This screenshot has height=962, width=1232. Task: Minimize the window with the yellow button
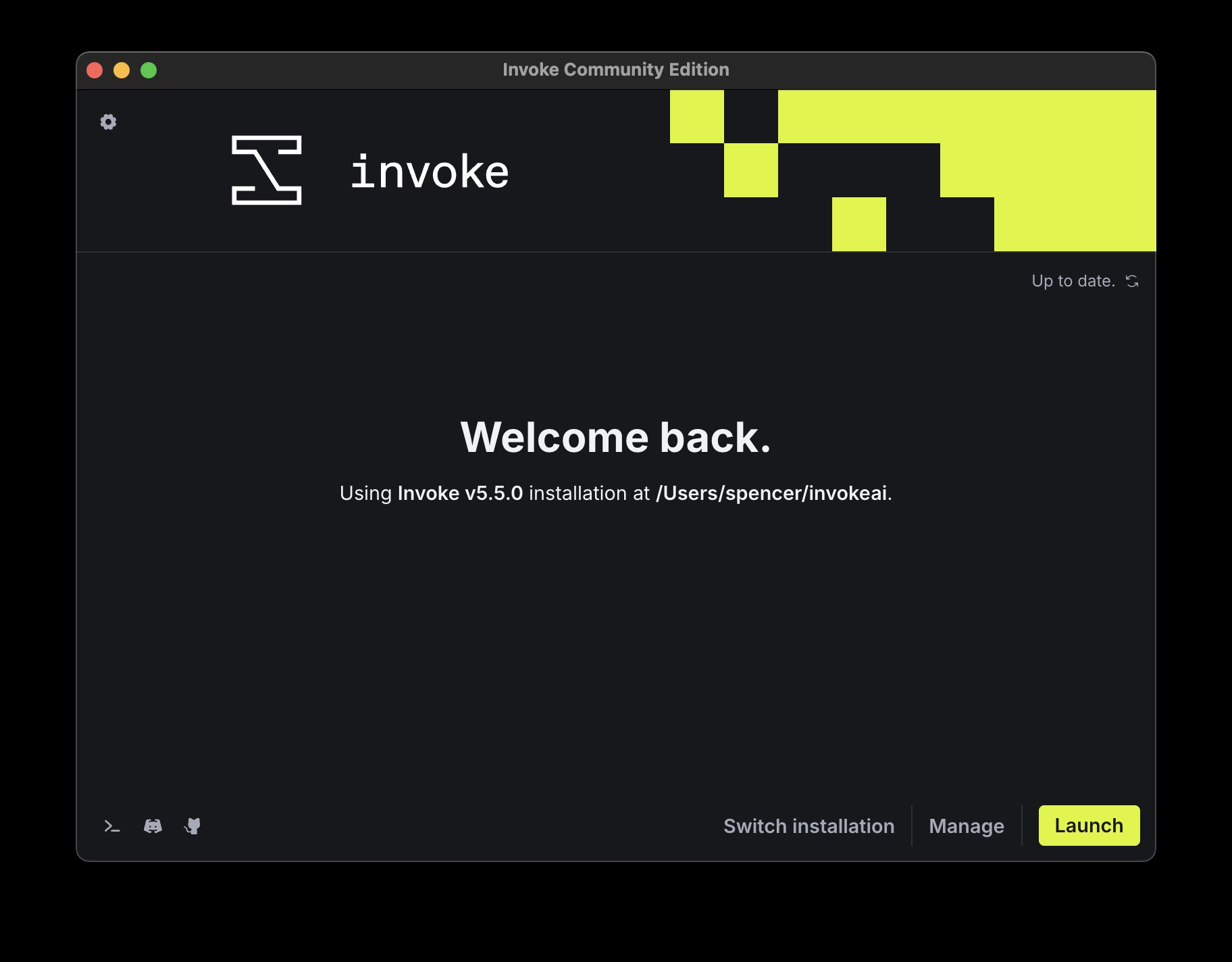tap(122, 70)
